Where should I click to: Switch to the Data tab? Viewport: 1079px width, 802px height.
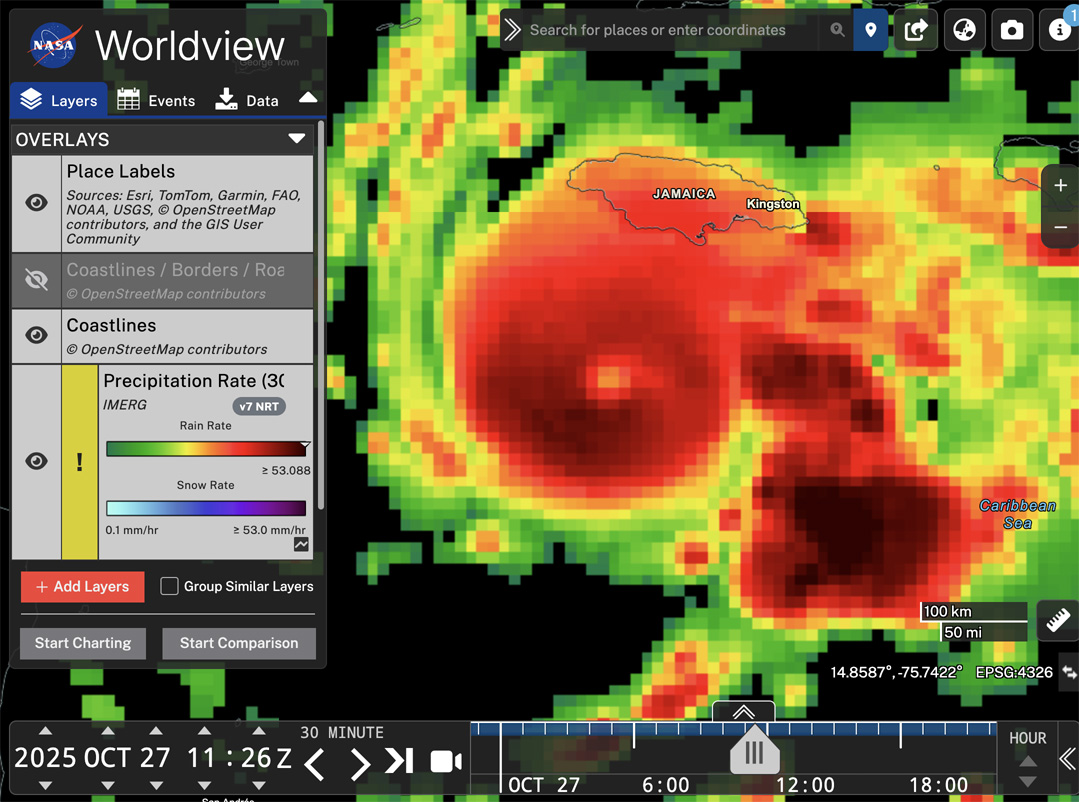click(247, 100)
